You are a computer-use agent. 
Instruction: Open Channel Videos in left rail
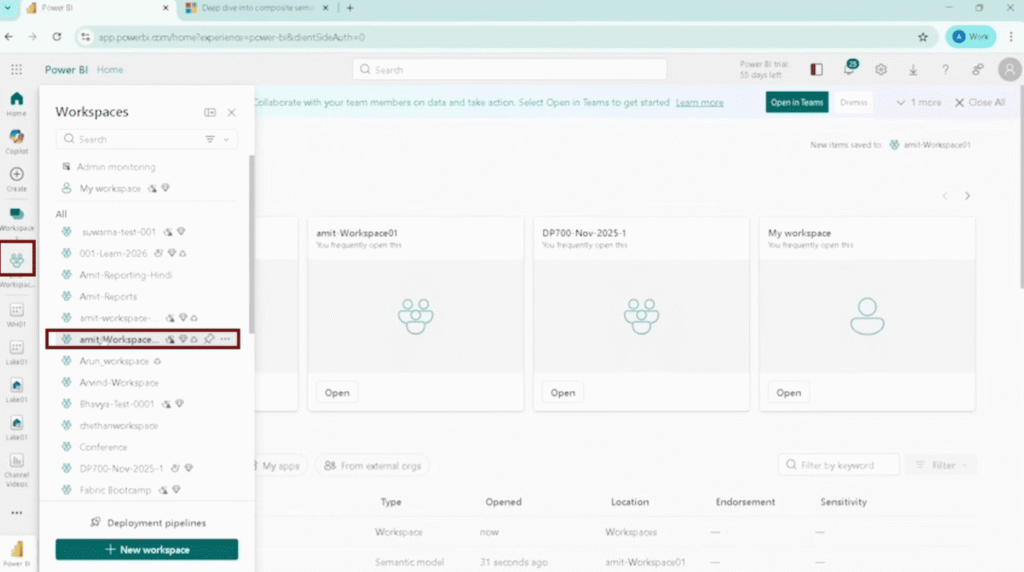[x=16, y=471]
